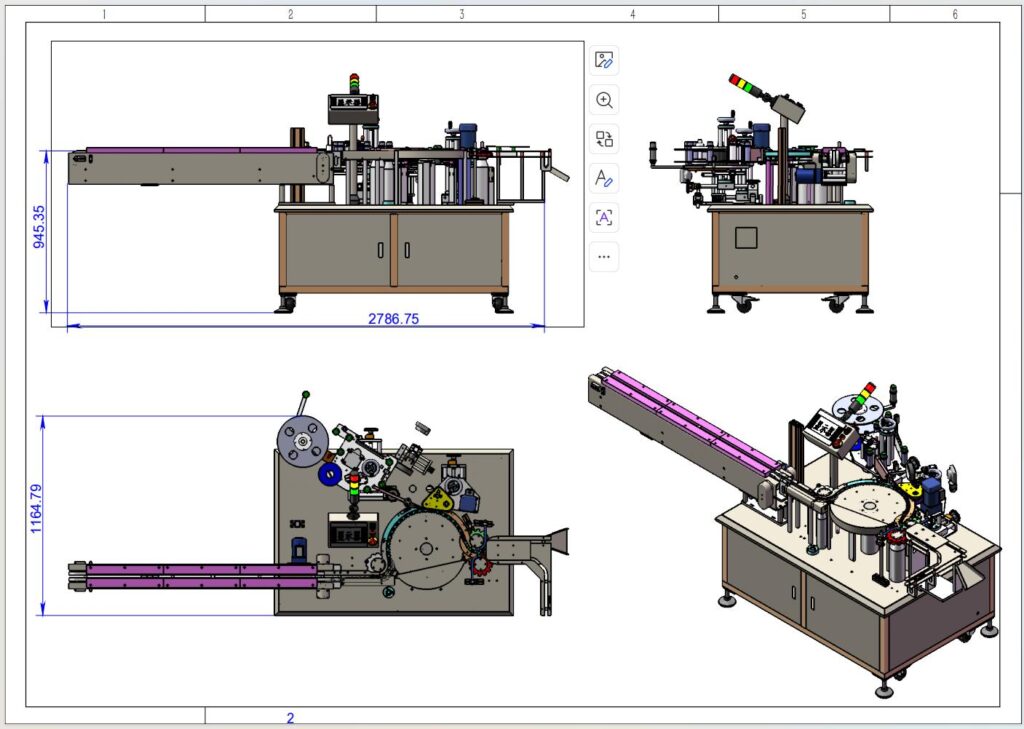
Task: Select the edit image tool
Action: click(603, 60)
